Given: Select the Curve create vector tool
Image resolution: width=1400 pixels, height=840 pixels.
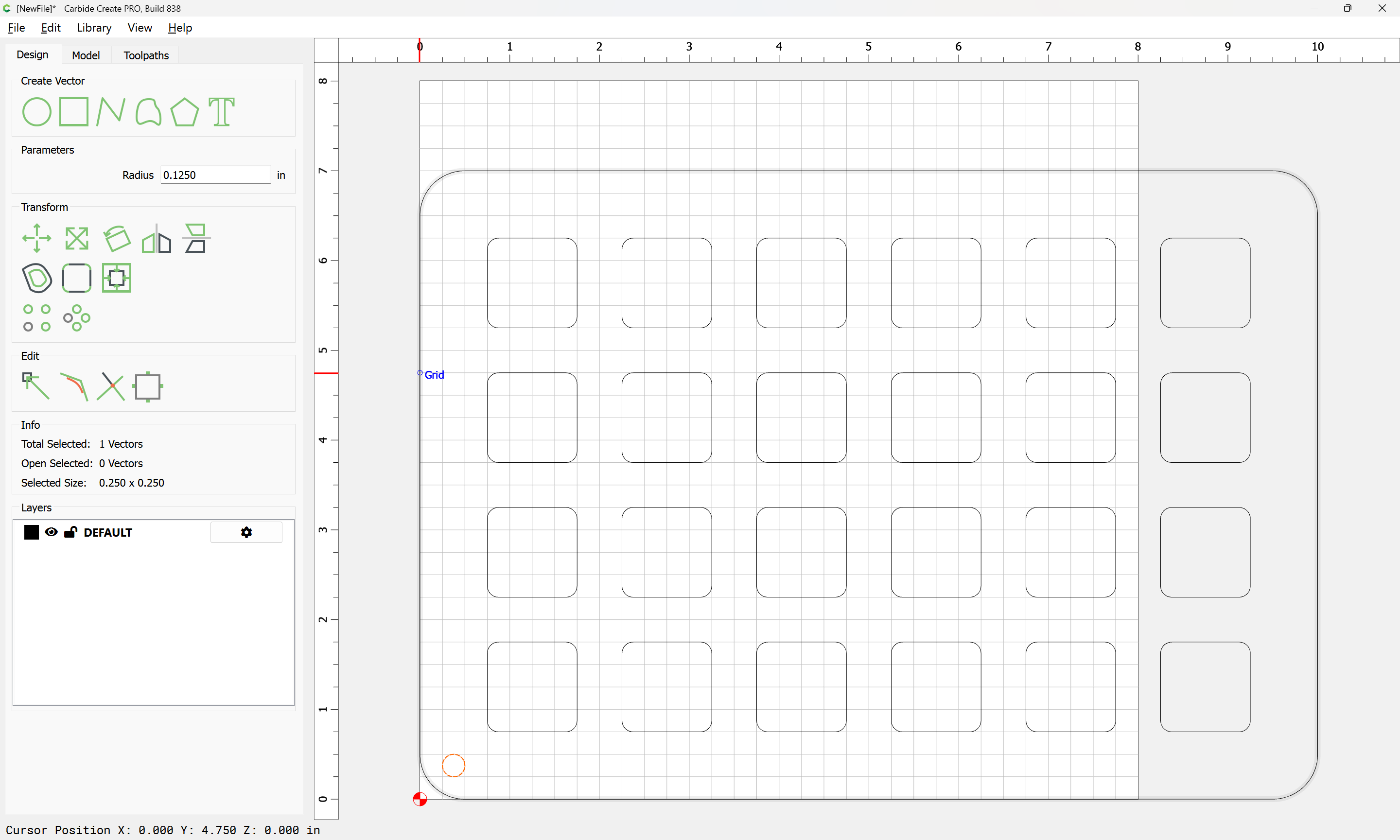Looking at the screenshot, I should click(148, 111).
